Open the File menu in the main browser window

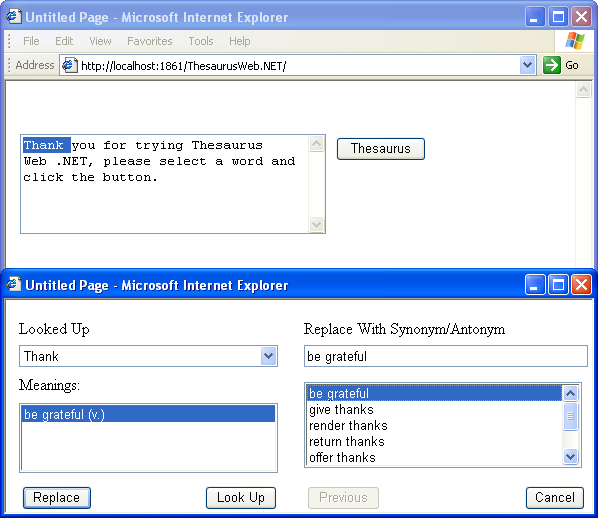pos(31,41)
